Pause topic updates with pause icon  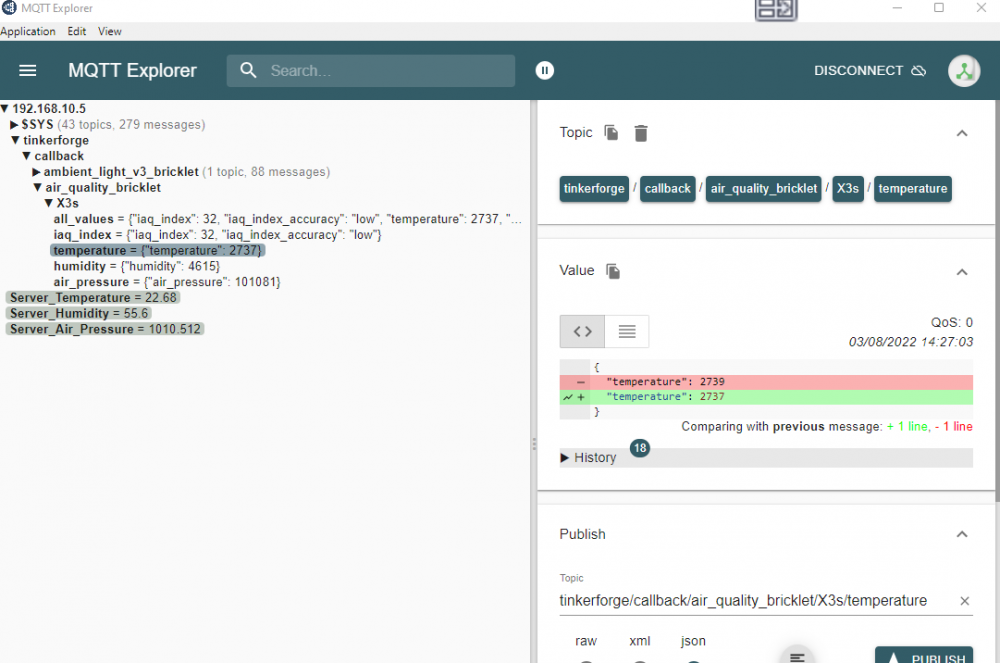pos(544,70)
